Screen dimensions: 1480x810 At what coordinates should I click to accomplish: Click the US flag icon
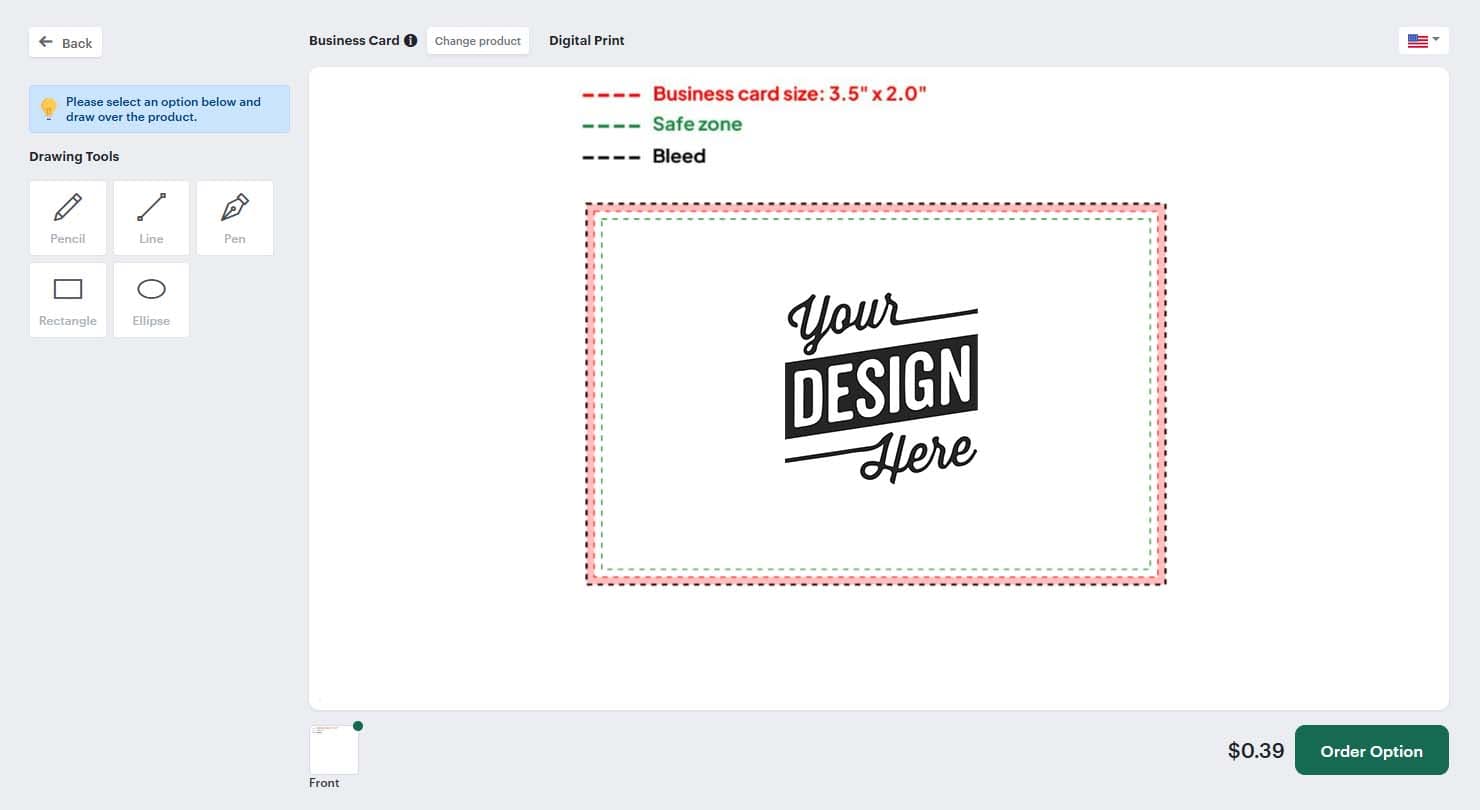(x=1417, y=41)
